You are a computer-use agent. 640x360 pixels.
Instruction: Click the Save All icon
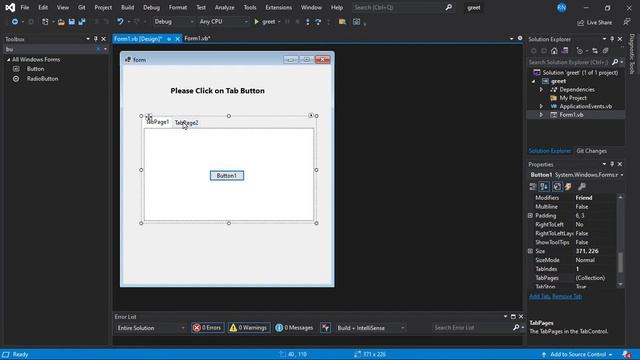coord(82,22)
